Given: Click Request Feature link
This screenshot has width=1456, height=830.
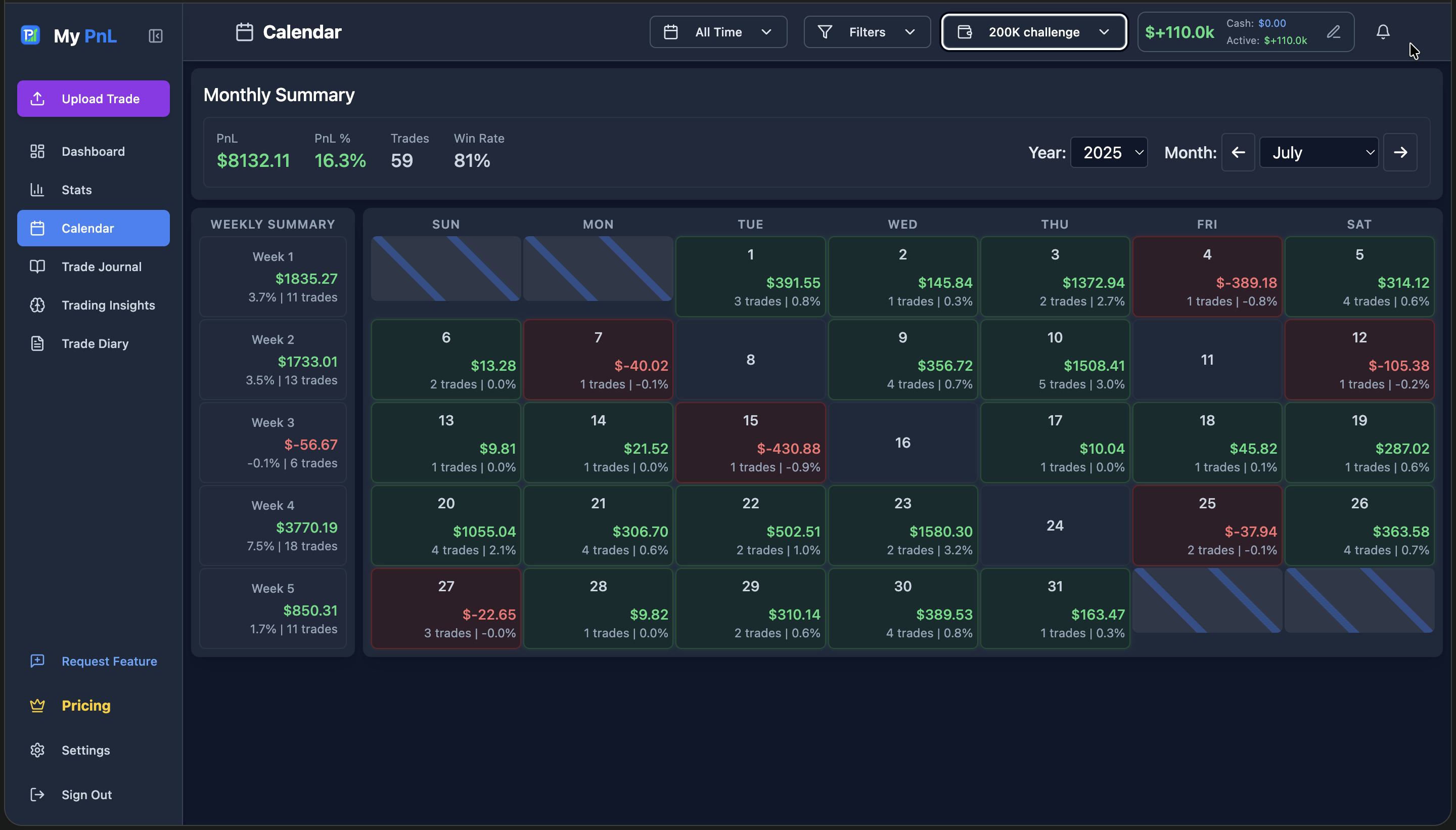Looking at the screenshot, I should 109,661.
